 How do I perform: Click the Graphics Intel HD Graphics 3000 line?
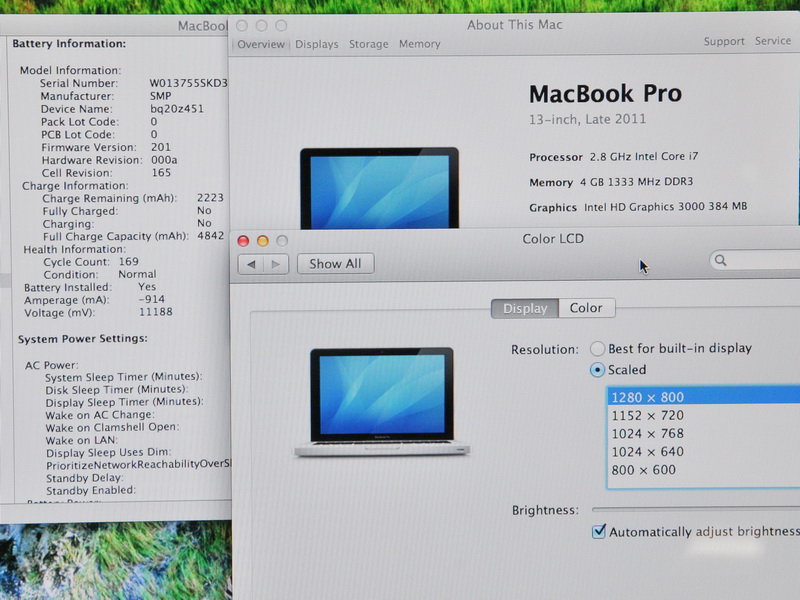638,207
